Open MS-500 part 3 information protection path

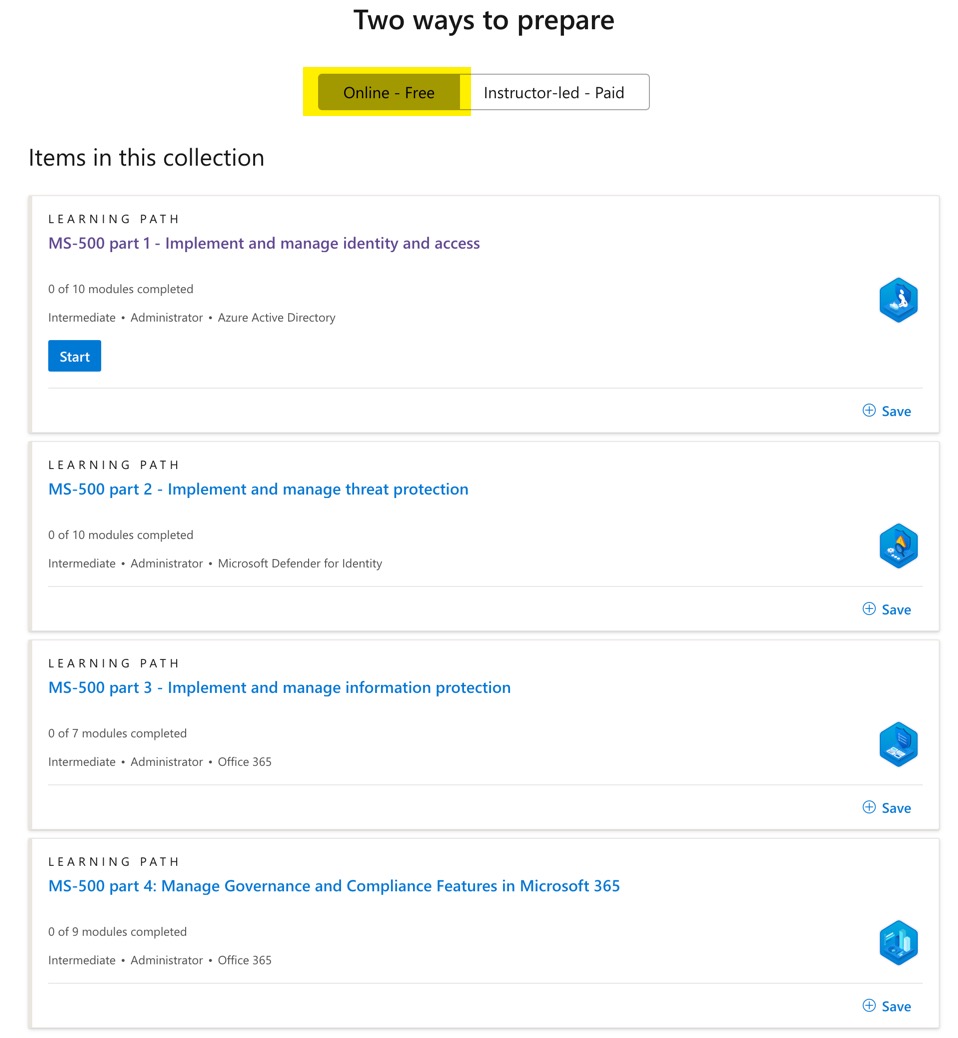[x=279, y=687]
